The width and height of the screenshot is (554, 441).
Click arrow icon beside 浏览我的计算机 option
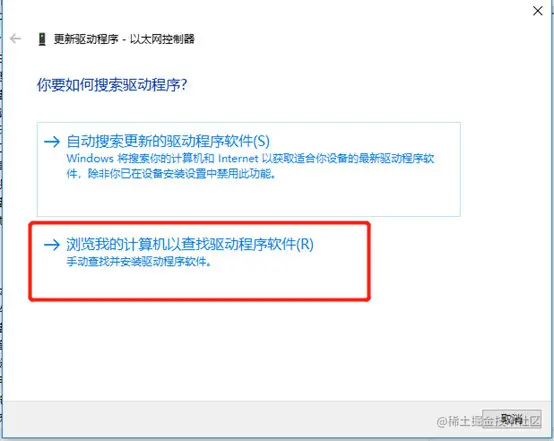pos(52,245)
